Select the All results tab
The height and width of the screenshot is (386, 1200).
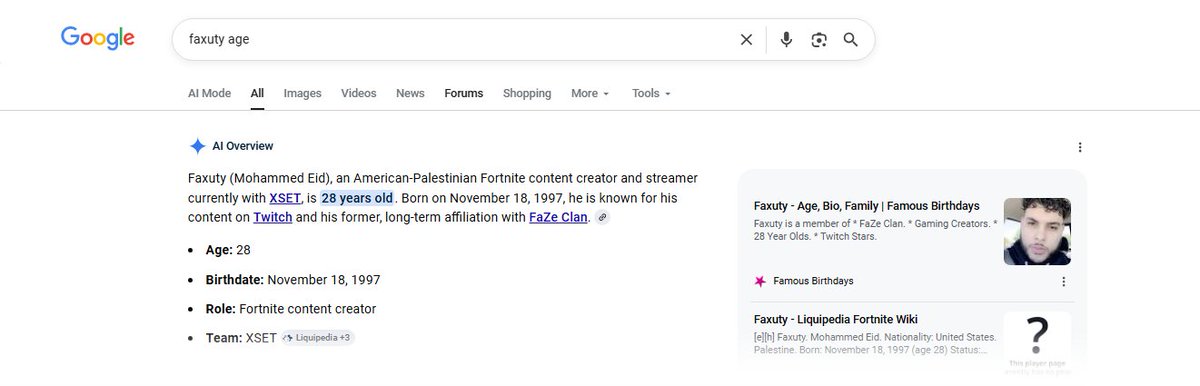coord(257,93)
